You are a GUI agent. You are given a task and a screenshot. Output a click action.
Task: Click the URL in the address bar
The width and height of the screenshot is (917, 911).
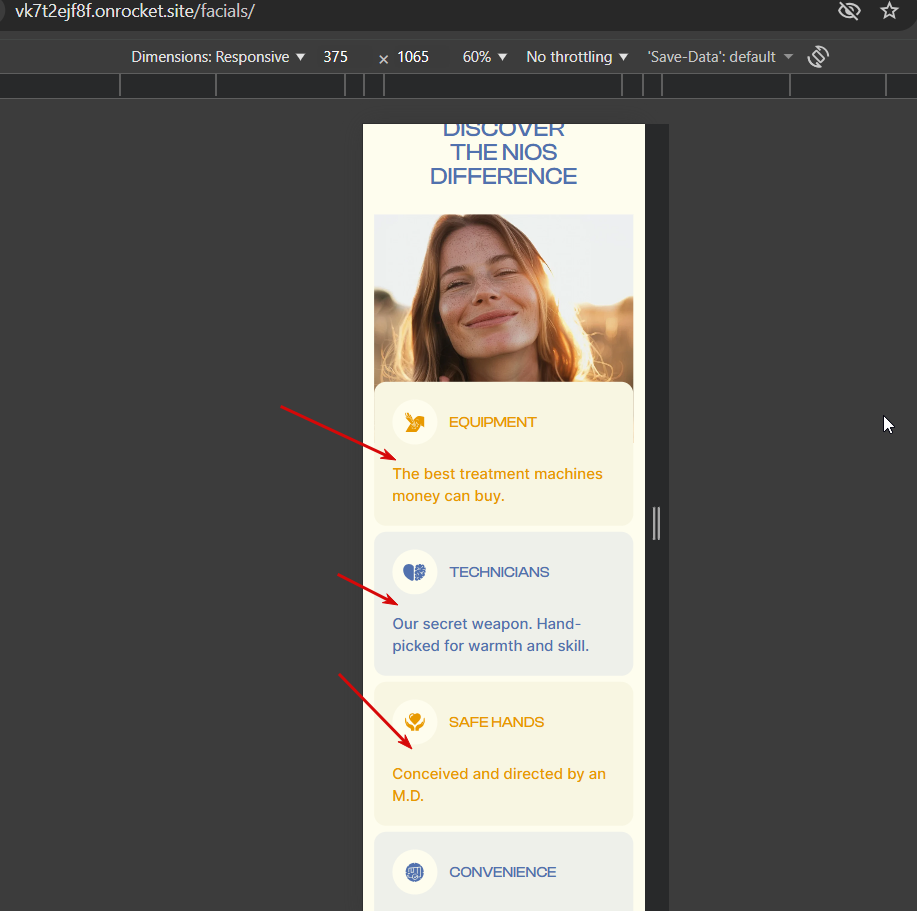point(135,11)
